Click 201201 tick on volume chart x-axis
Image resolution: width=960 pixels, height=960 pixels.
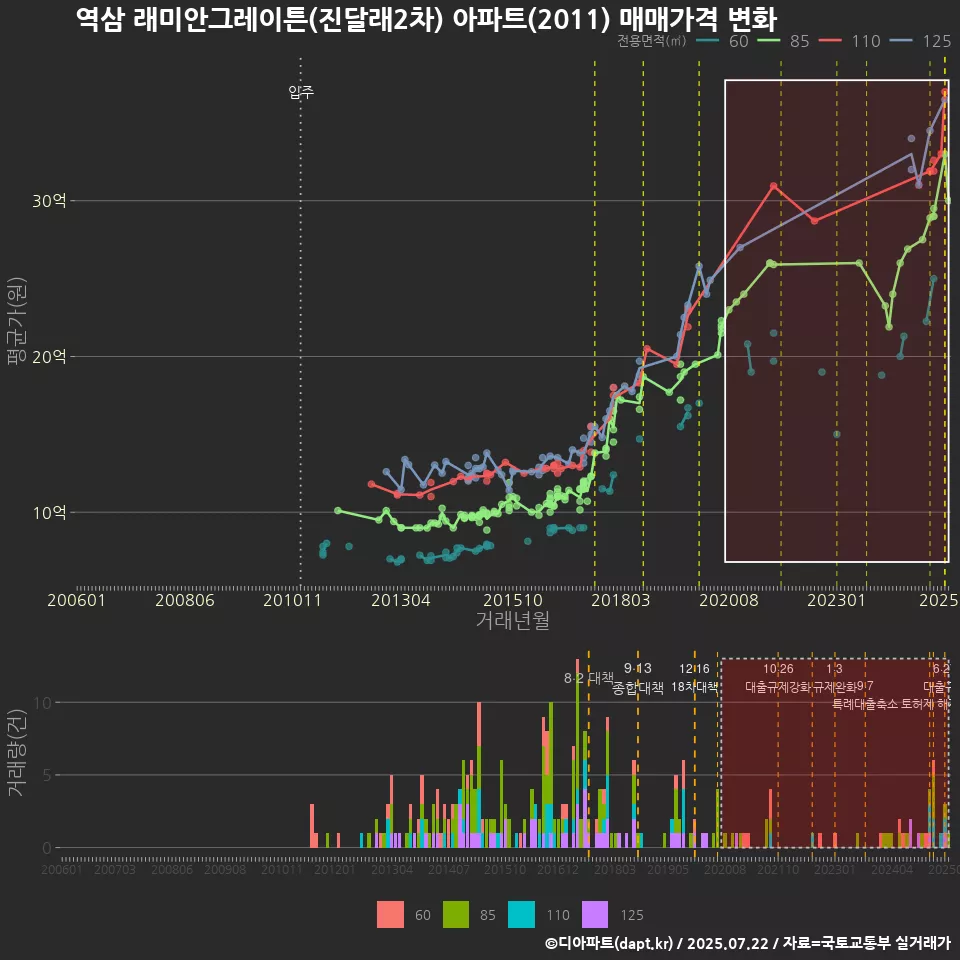pyautogui.click(x=335, y=869)
